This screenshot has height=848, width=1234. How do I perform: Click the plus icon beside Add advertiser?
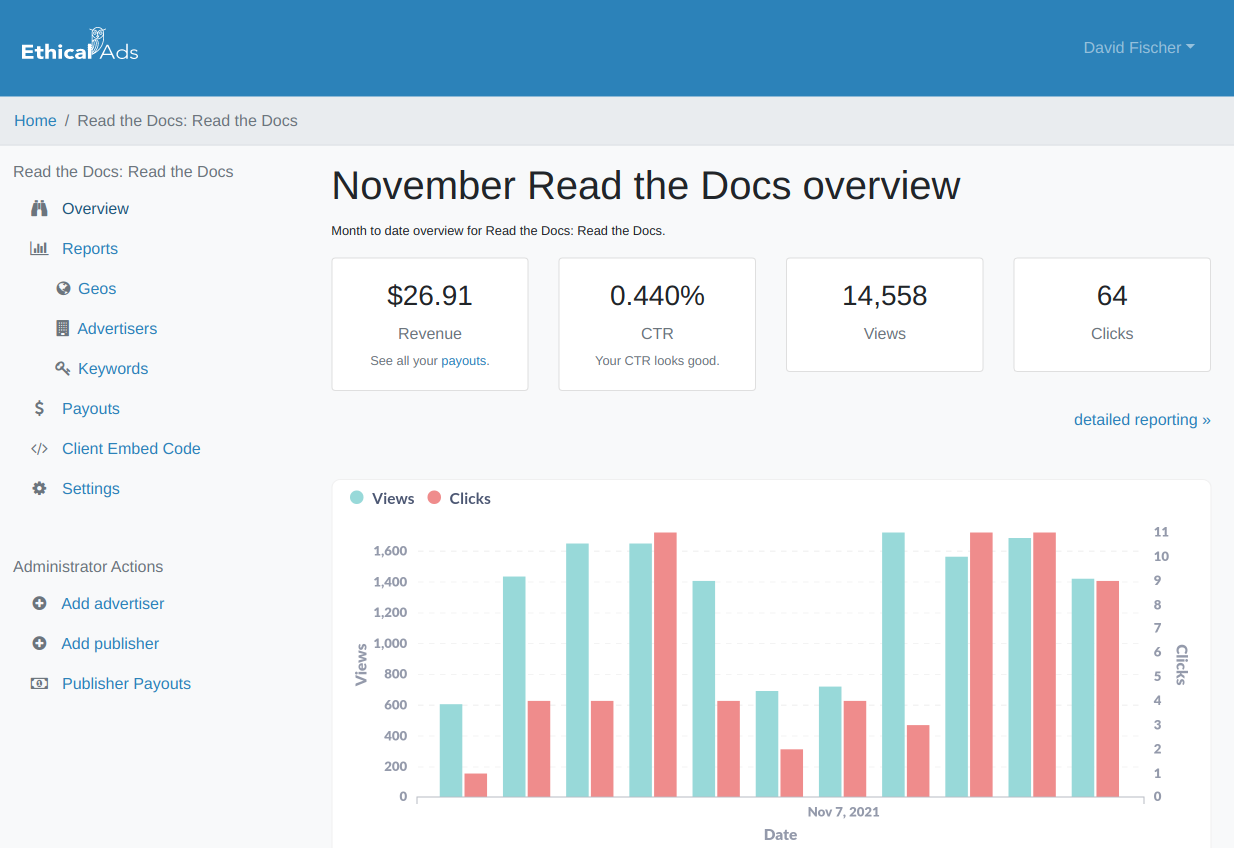(39, 604)
